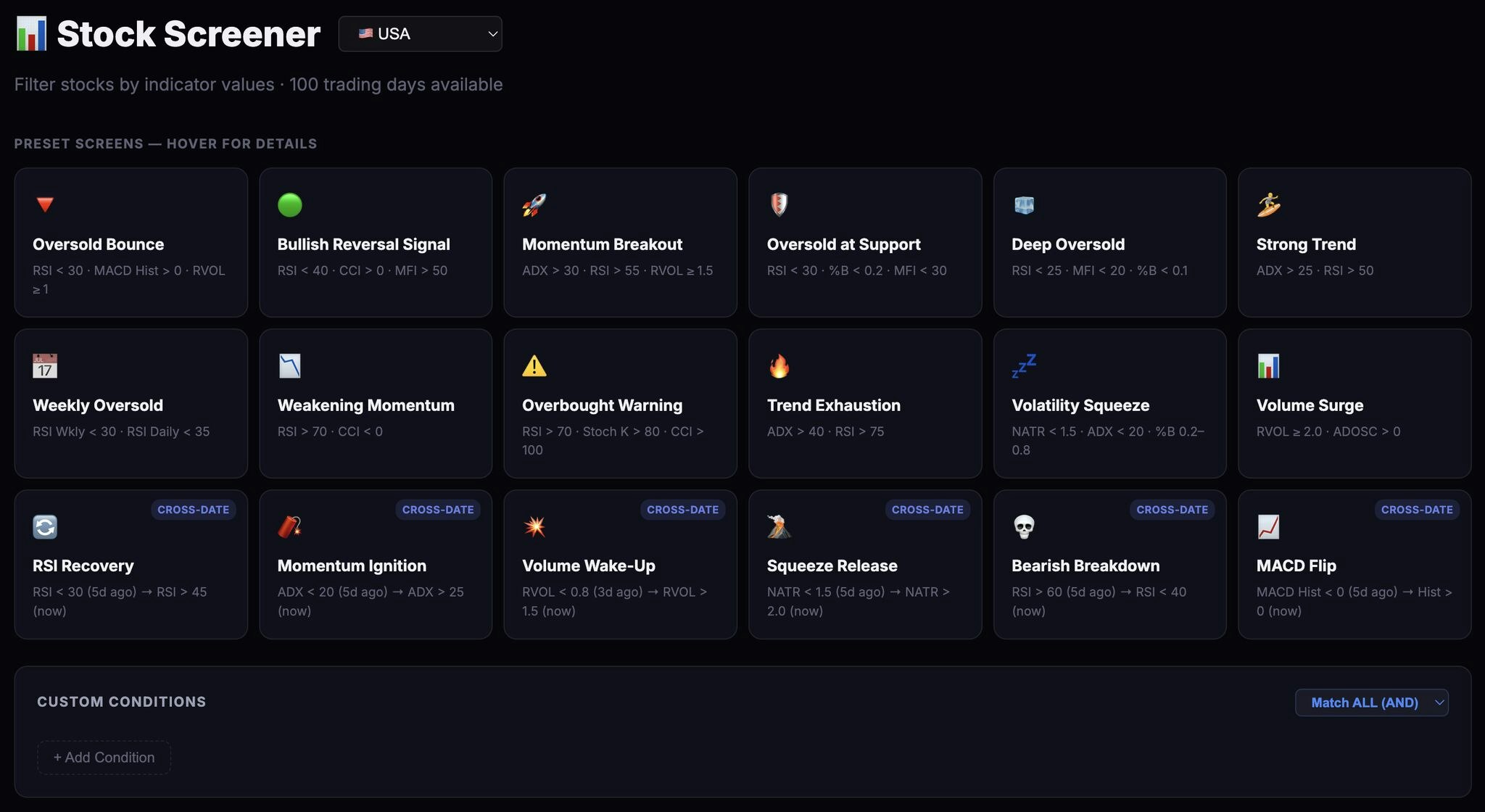Click the zzz icon on Volatility Squeeze

1024,366
